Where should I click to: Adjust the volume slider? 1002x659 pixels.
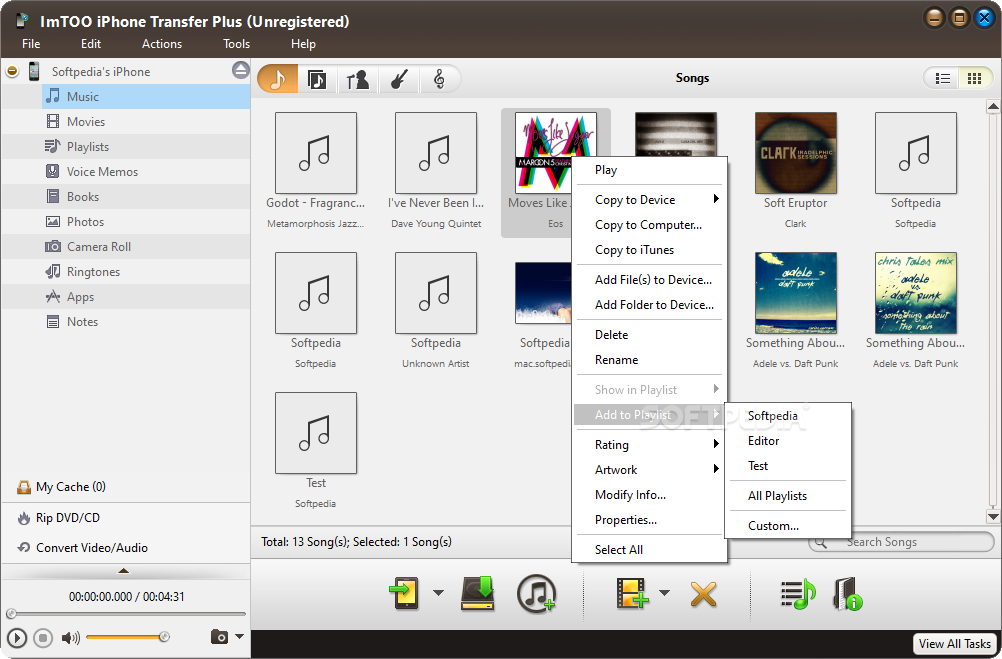click(127, 637)
